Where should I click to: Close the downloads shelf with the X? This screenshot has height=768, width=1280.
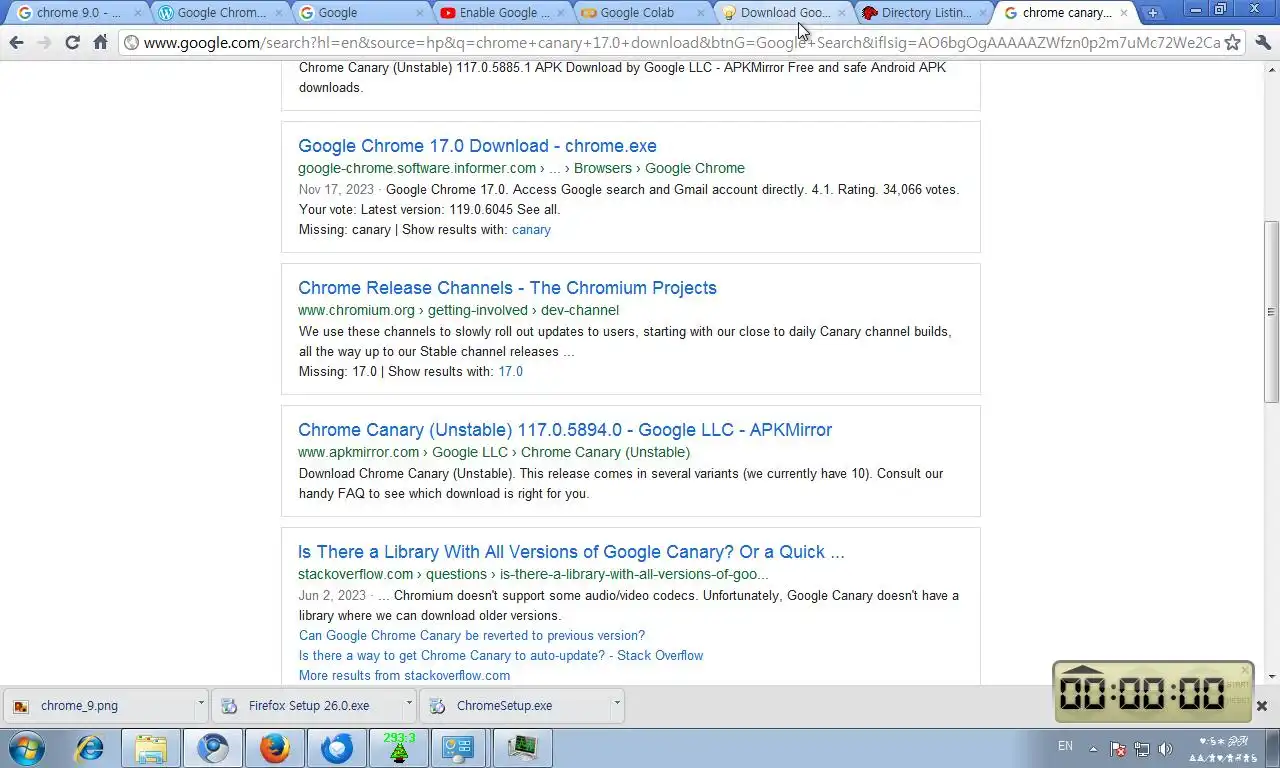point(1262,705)
